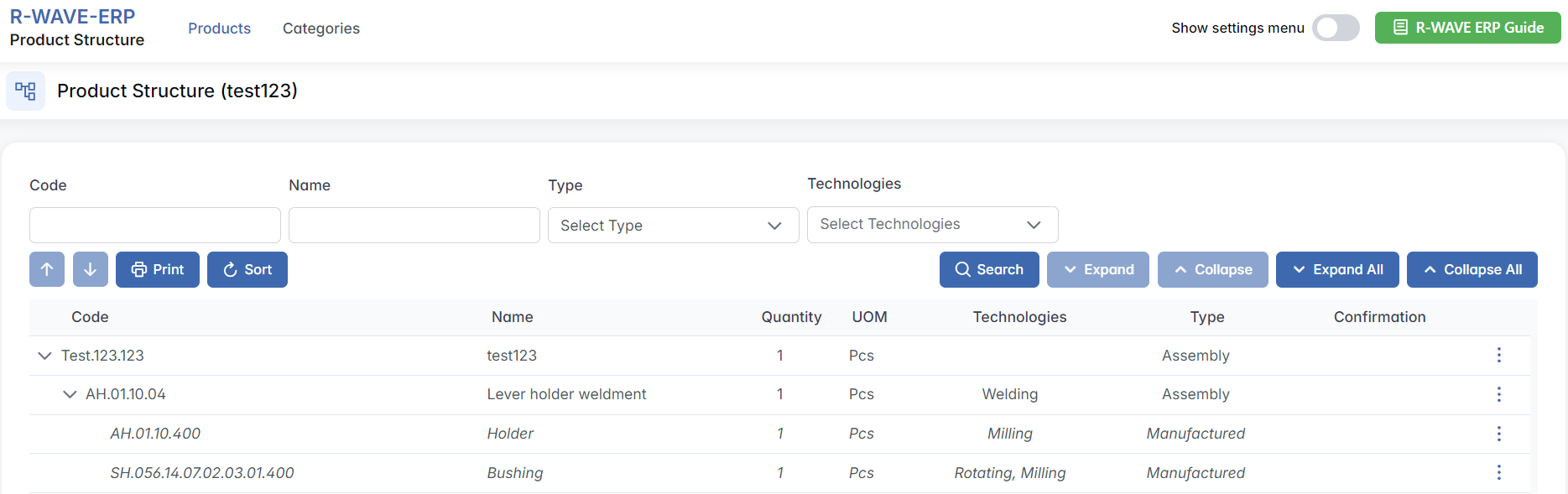Open three-dot menu for Lever holder weldment
Viewport: 1568px width, 494px height.
[x=1498, y=394]
